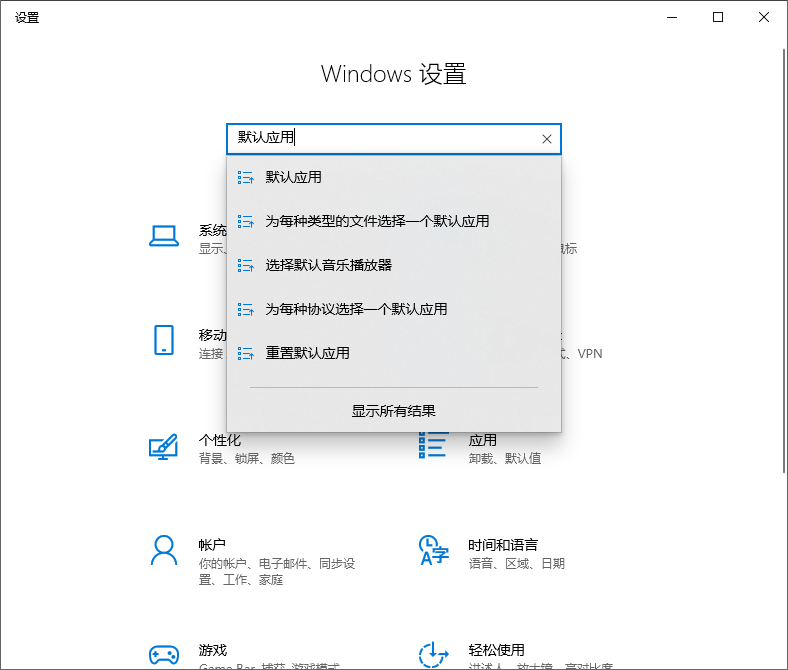This screenshot has height=670, width=788.
Task: Open the 游戏 controller icon
Action: pyautogui.click(x=164, y=655)
